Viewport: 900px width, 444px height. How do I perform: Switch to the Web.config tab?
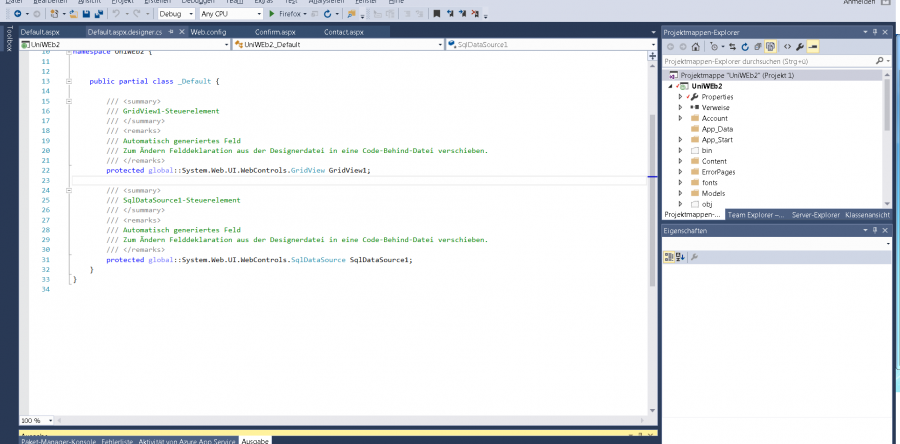[208, 32]
